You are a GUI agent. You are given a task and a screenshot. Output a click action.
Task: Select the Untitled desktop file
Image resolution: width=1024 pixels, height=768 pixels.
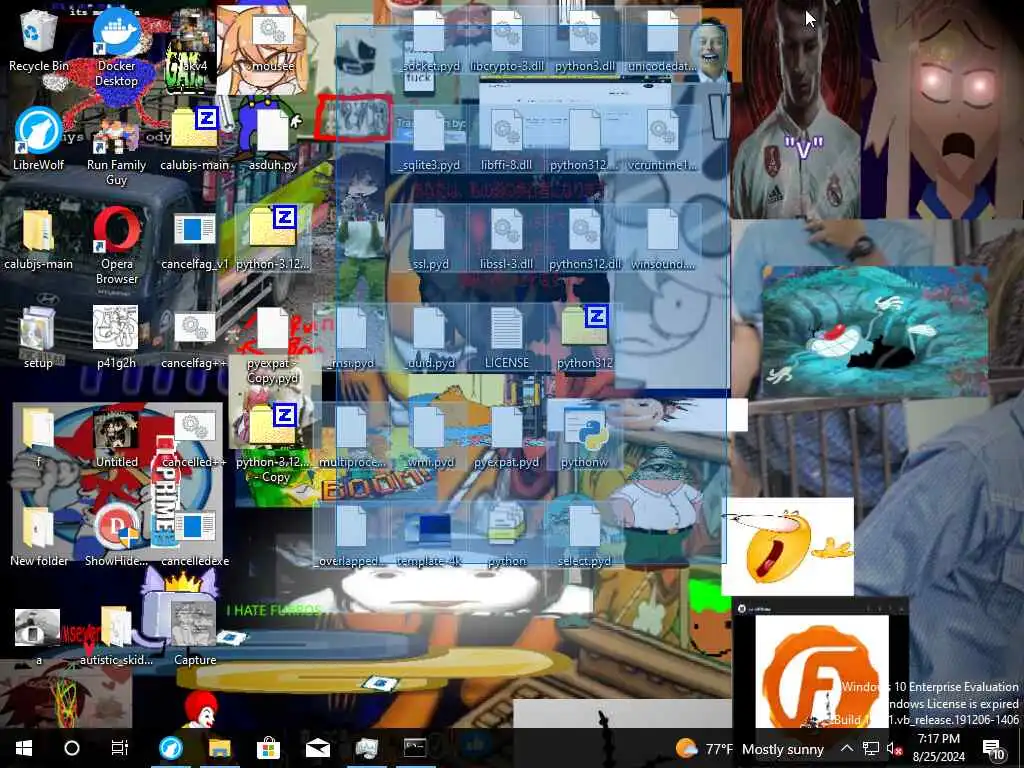click(116, 438)
